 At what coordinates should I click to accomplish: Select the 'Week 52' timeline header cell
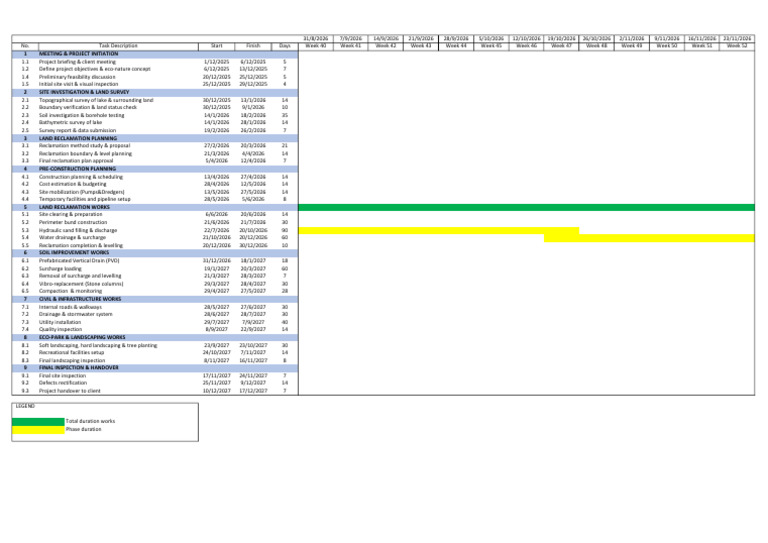point(737,46)
